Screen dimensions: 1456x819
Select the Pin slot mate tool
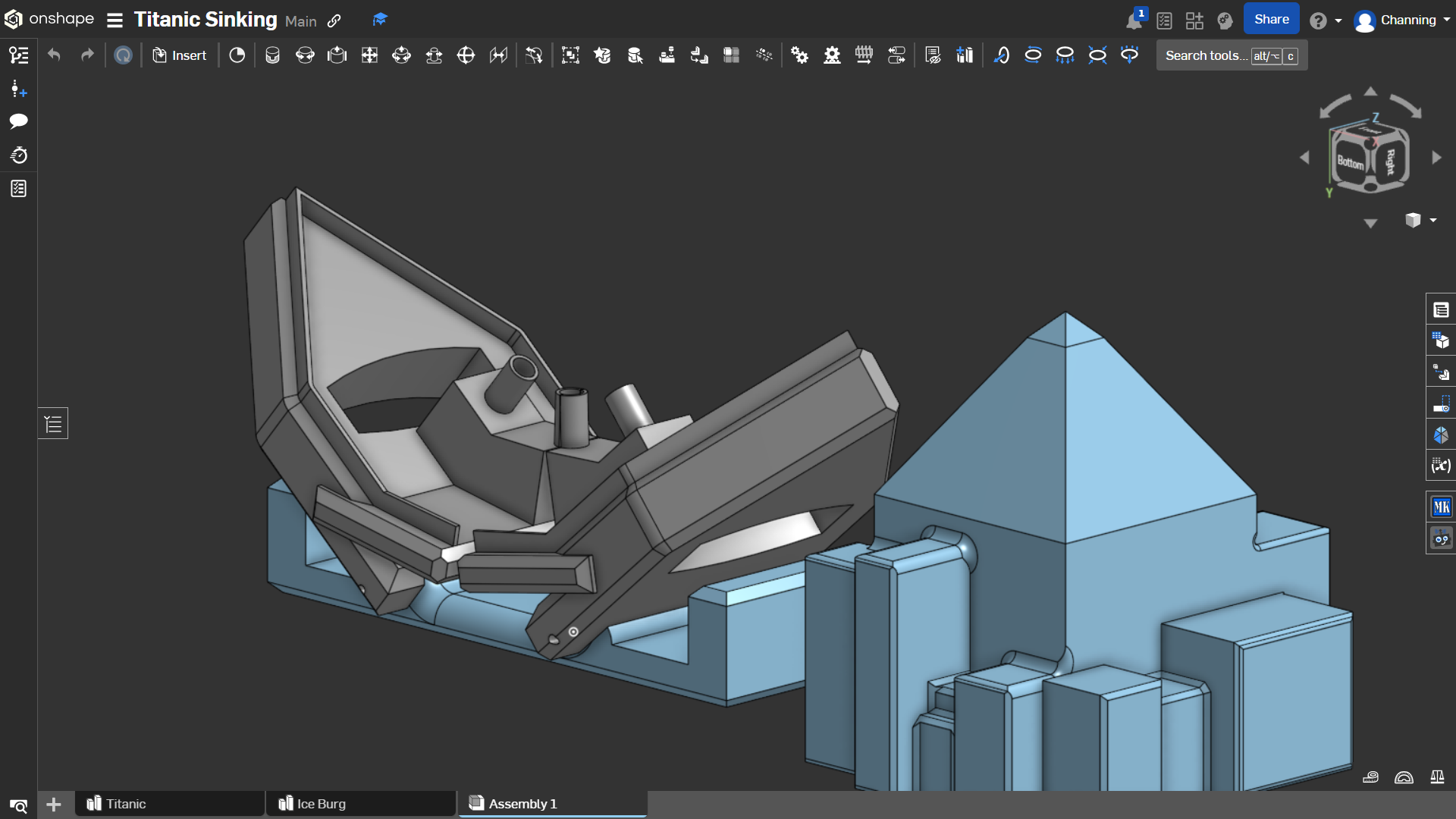[434, 55]
